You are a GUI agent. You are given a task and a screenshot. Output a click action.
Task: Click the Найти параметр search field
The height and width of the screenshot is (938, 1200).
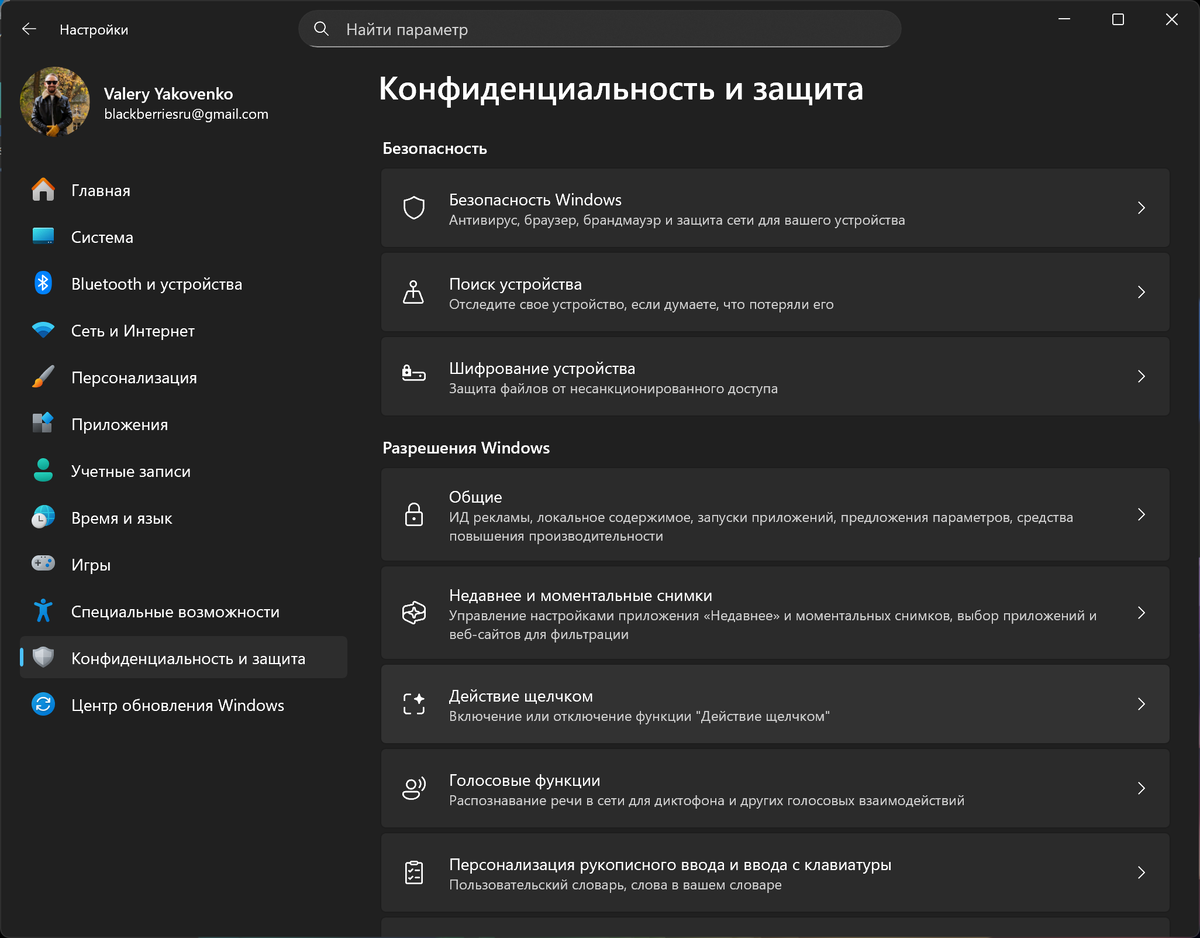(x=600, y=29)
